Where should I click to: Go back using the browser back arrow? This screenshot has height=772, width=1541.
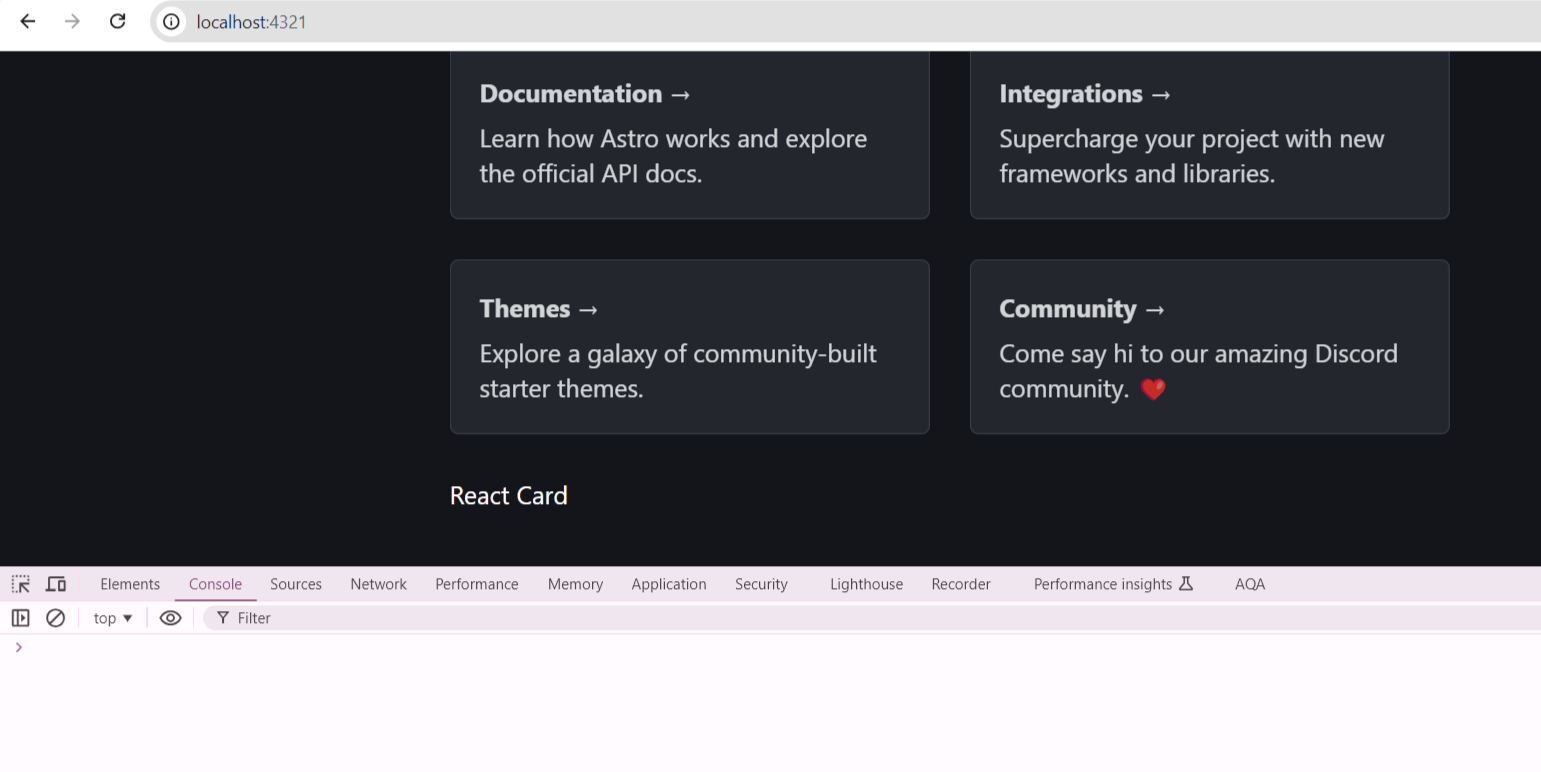[27, 21]
